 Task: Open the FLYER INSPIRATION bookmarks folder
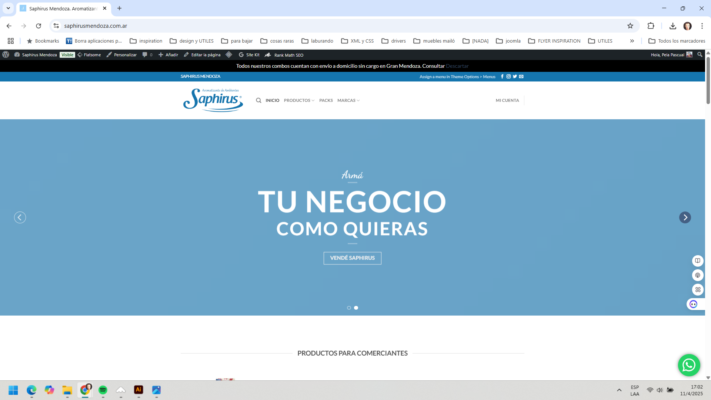pyautogui.click(x=554, y=41)
